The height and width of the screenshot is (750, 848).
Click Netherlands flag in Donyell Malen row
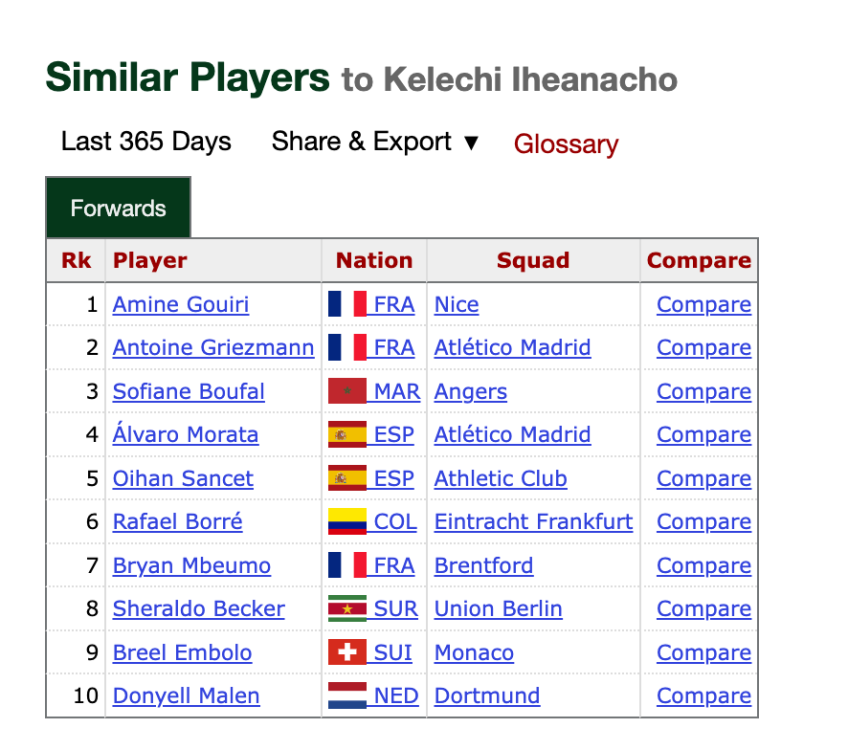tap(347, 696)
